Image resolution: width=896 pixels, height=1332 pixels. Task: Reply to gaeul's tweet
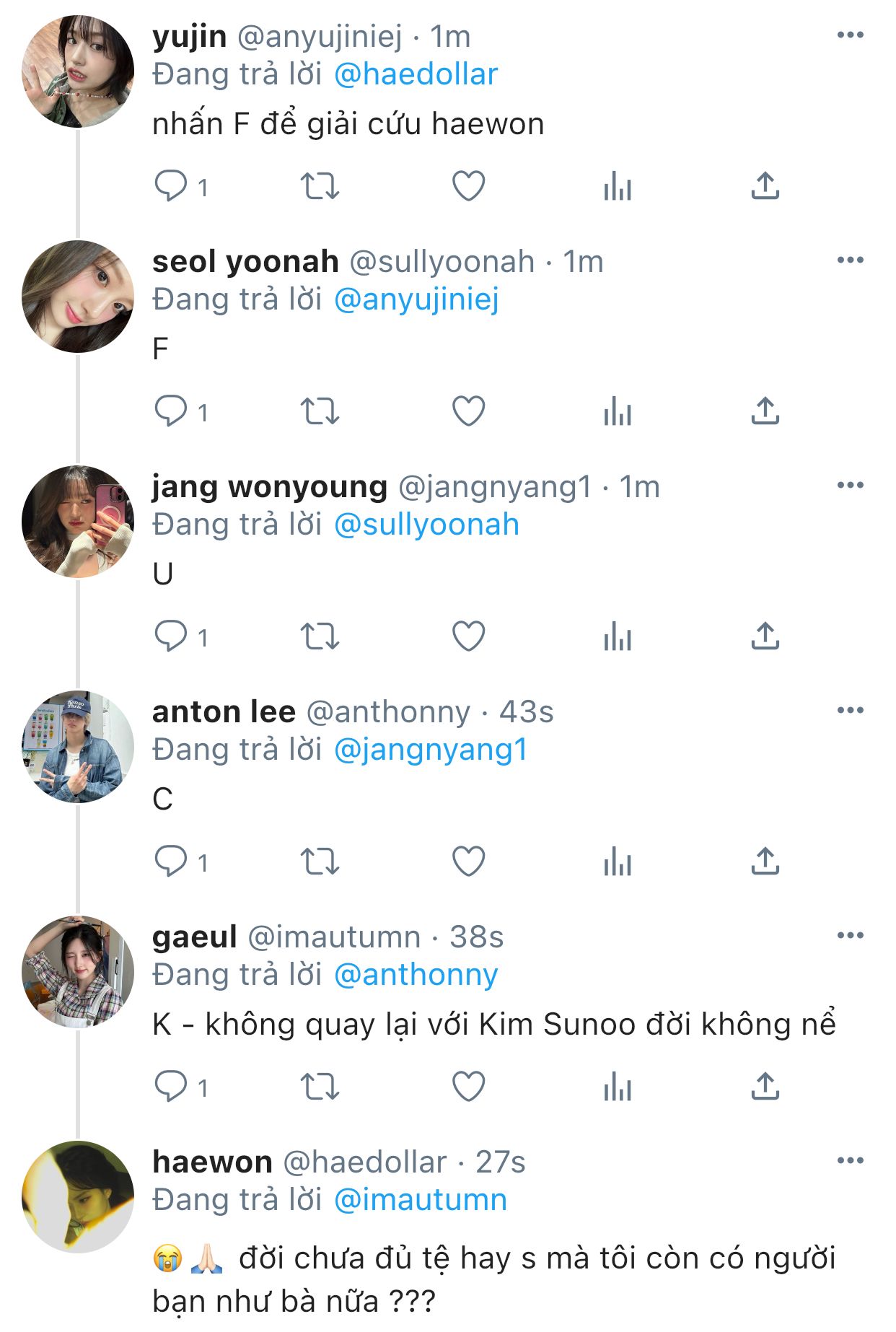[171, 1087]
